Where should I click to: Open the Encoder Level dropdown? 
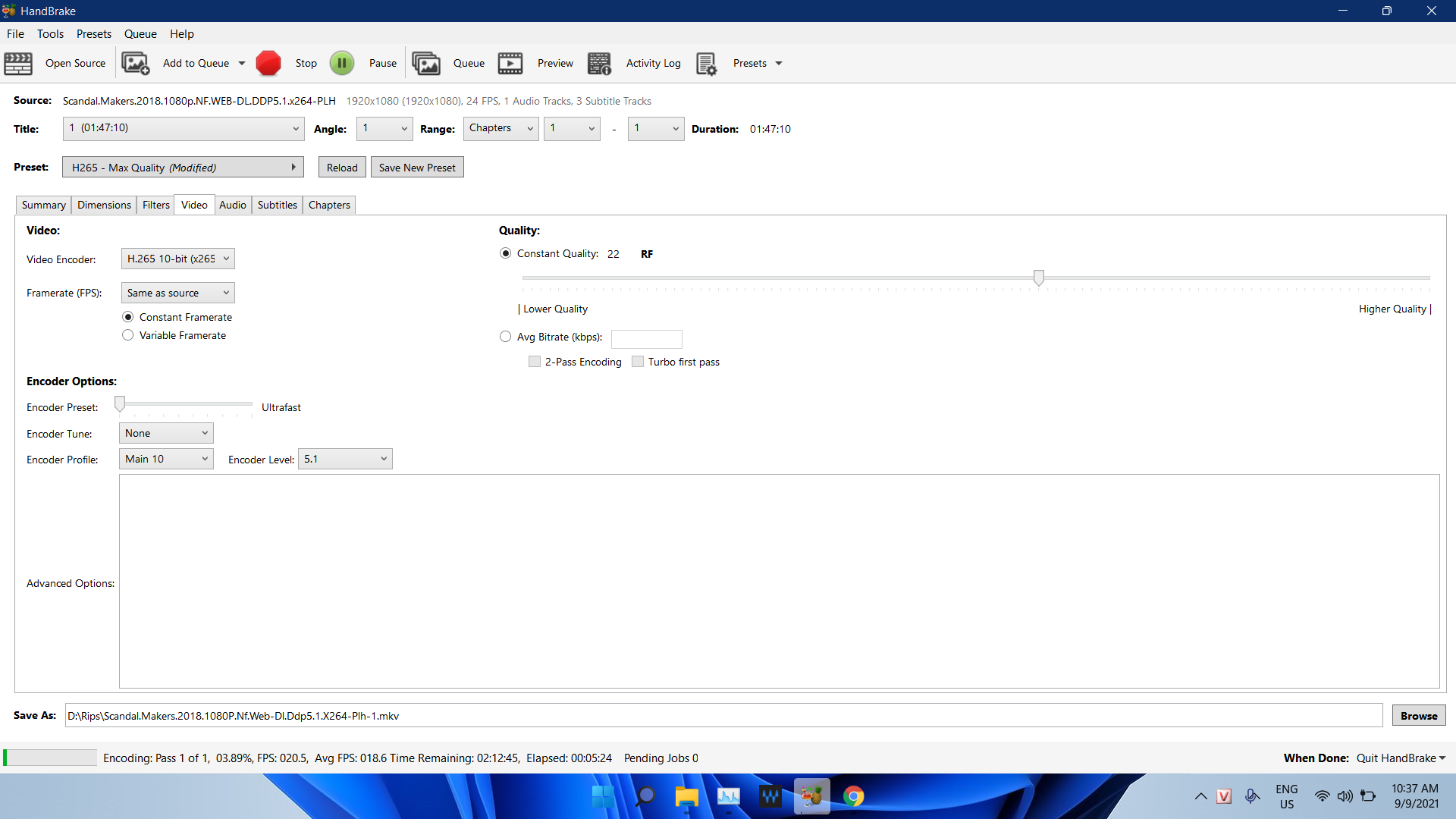[x=345, y=459]
